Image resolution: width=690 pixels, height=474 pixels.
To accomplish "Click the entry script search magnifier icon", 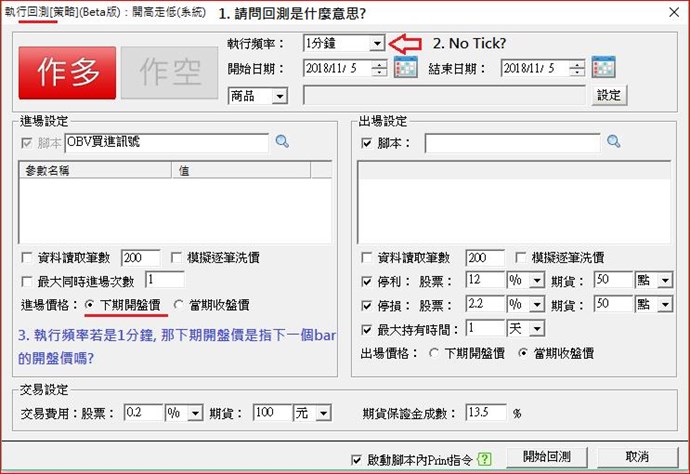I will 282,142.
